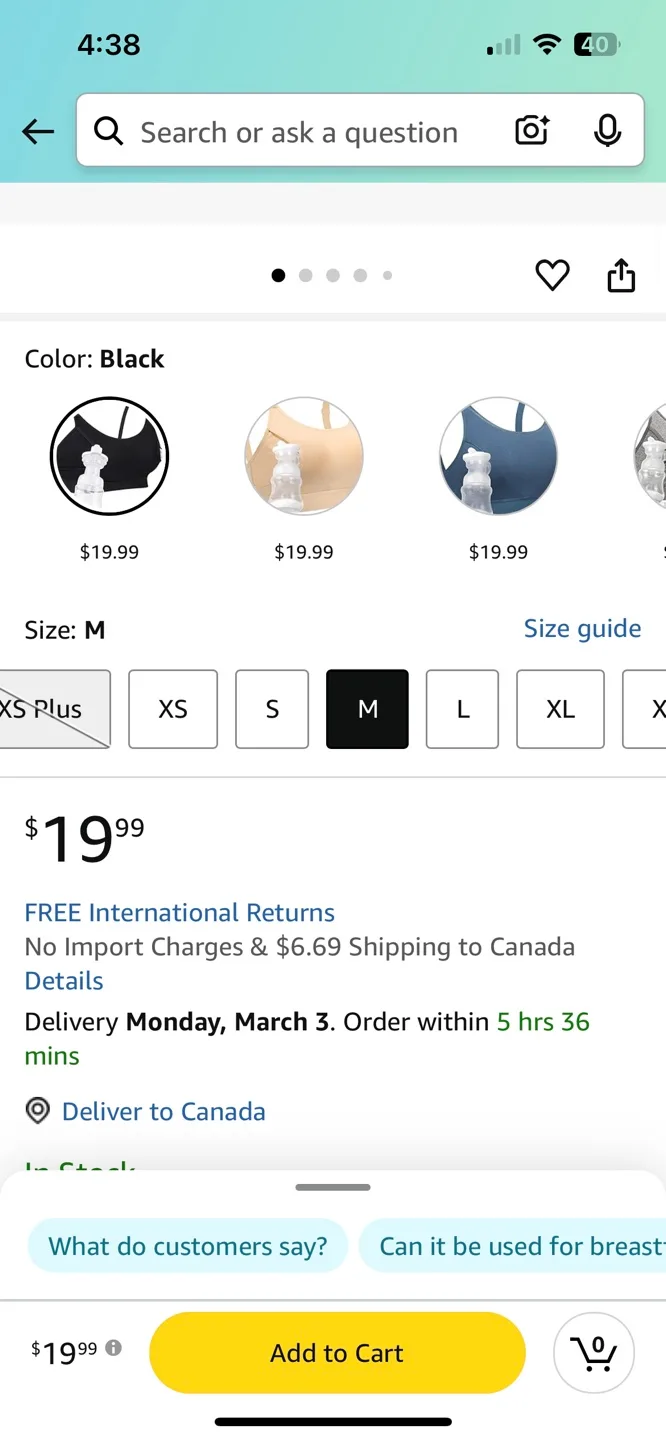The width and height of the screenshot is (666, 1440).
Task: Open the camera visual search
Action: click(531, 131)
